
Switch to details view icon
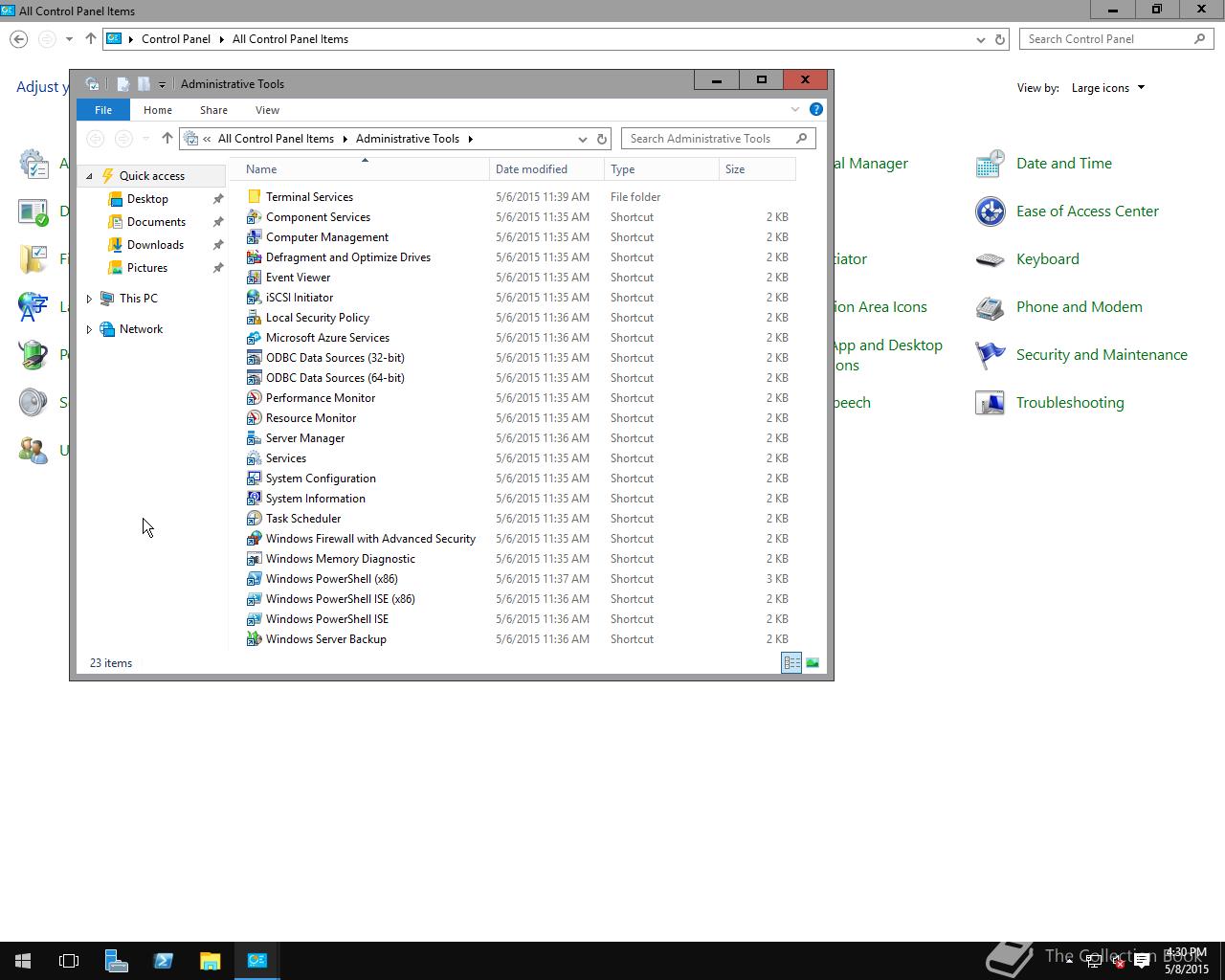point(791,662)
